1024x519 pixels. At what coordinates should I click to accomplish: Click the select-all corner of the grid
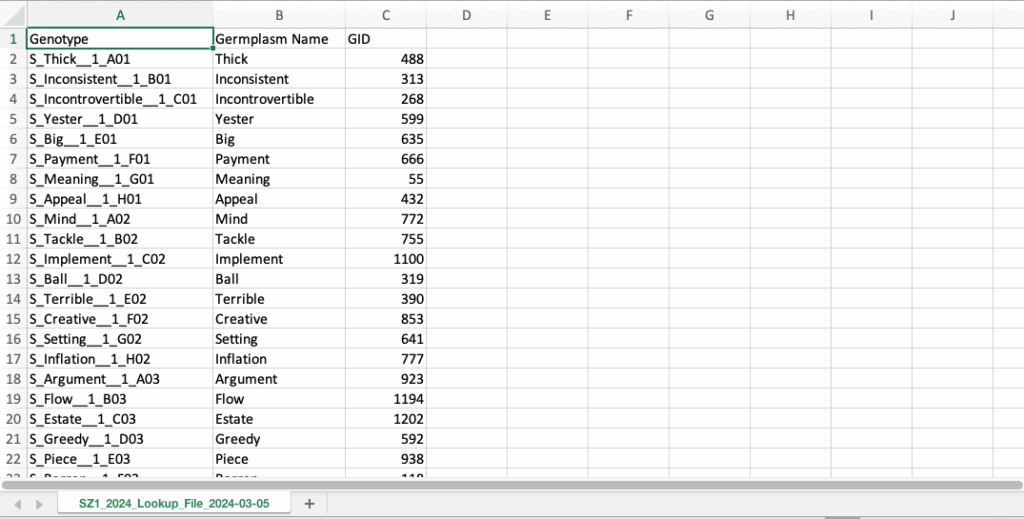click(12, 15)
